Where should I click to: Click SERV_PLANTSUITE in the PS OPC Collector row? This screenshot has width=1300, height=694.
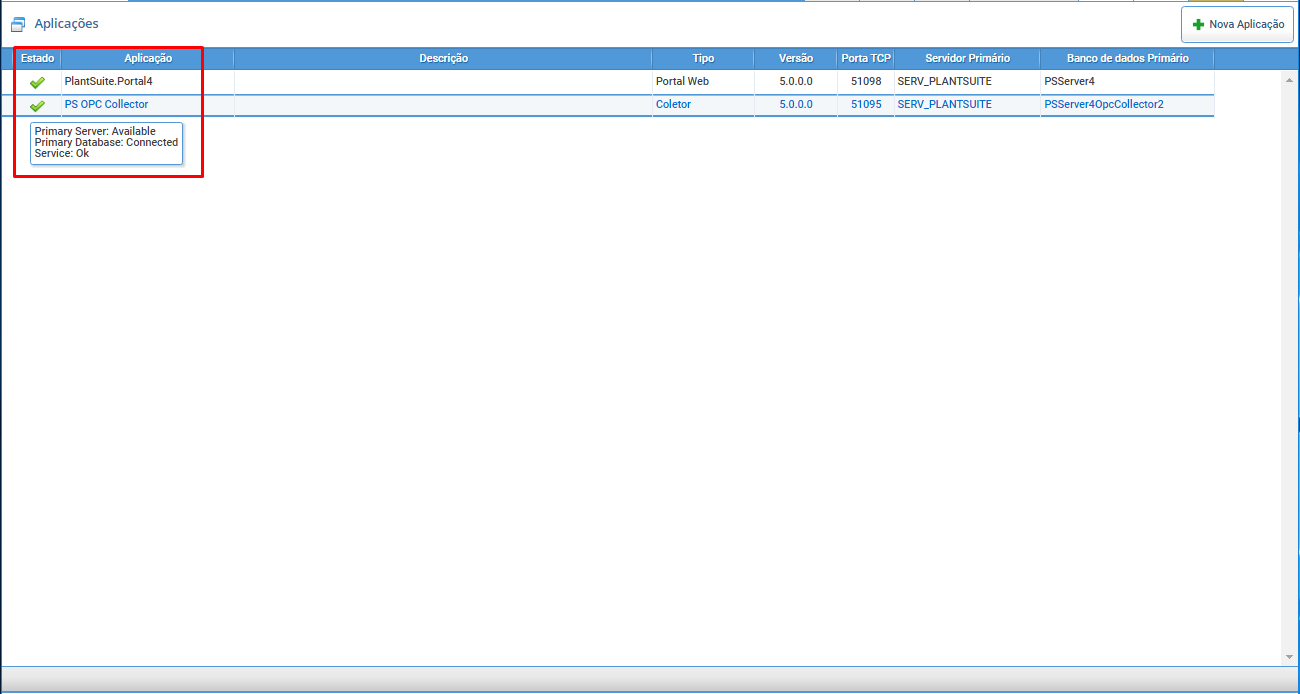click(x=945, y=104)
